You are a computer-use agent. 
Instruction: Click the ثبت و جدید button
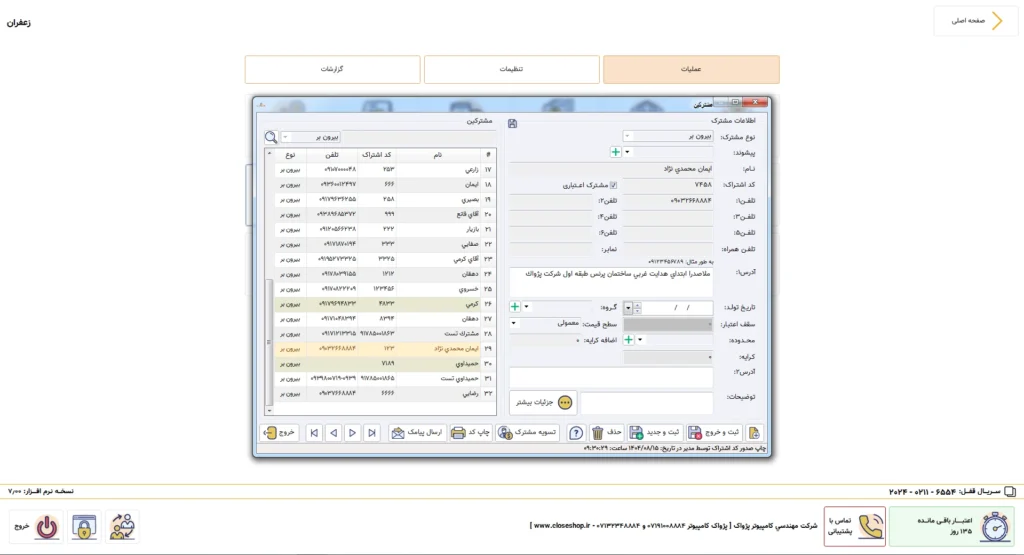coord(655,433)
